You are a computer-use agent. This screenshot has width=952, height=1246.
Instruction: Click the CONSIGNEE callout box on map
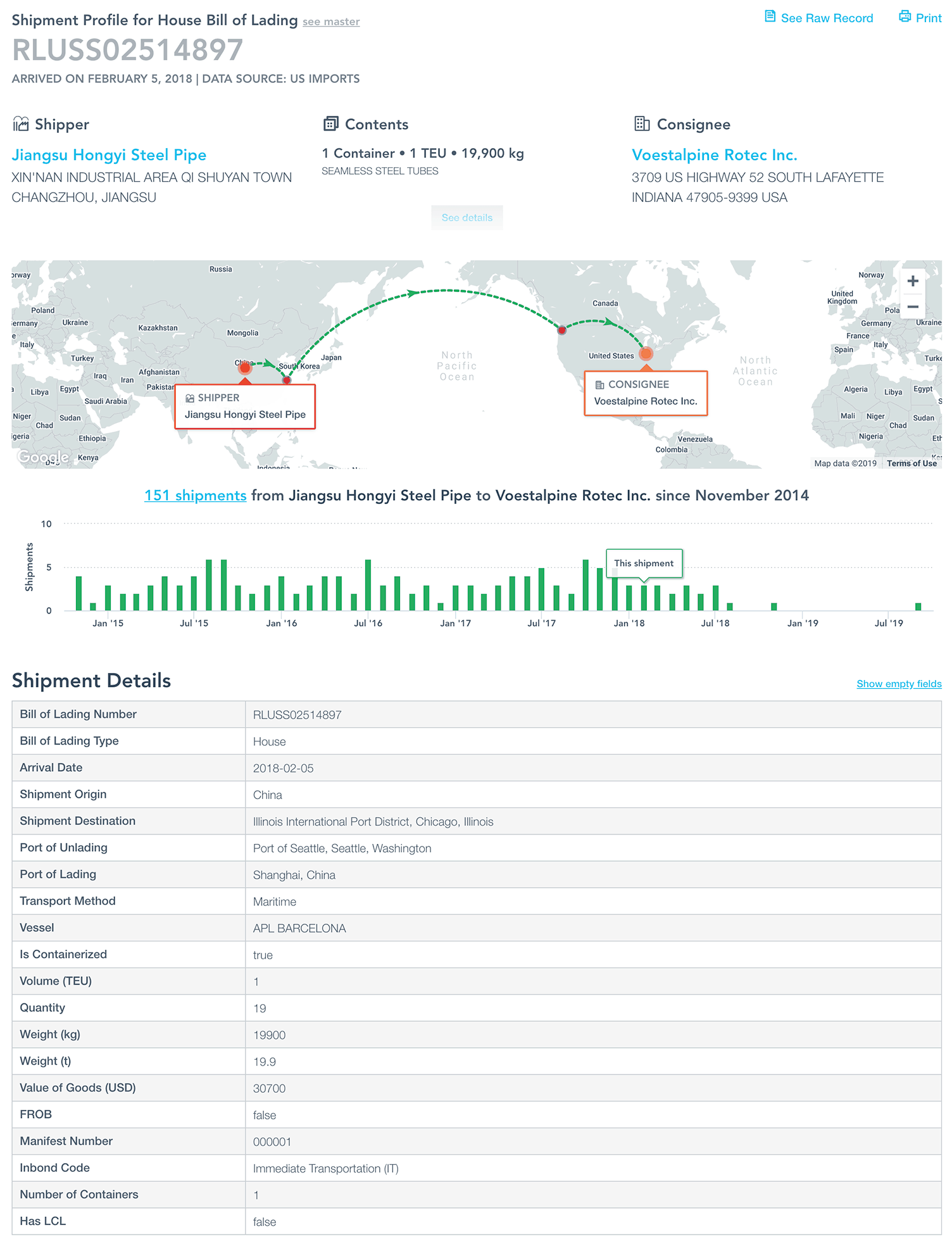click(x=646, y=393)
